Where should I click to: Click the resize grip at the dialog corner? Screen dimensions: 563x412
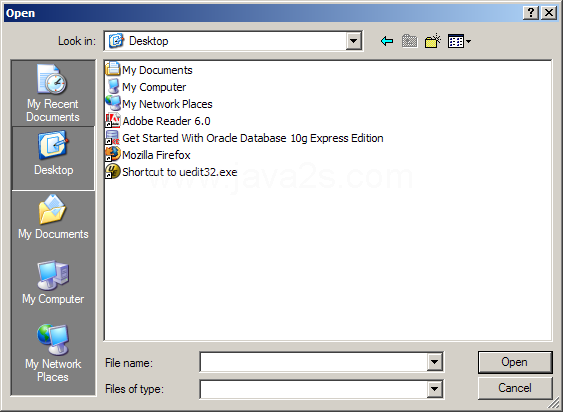[x=554, y=404]
